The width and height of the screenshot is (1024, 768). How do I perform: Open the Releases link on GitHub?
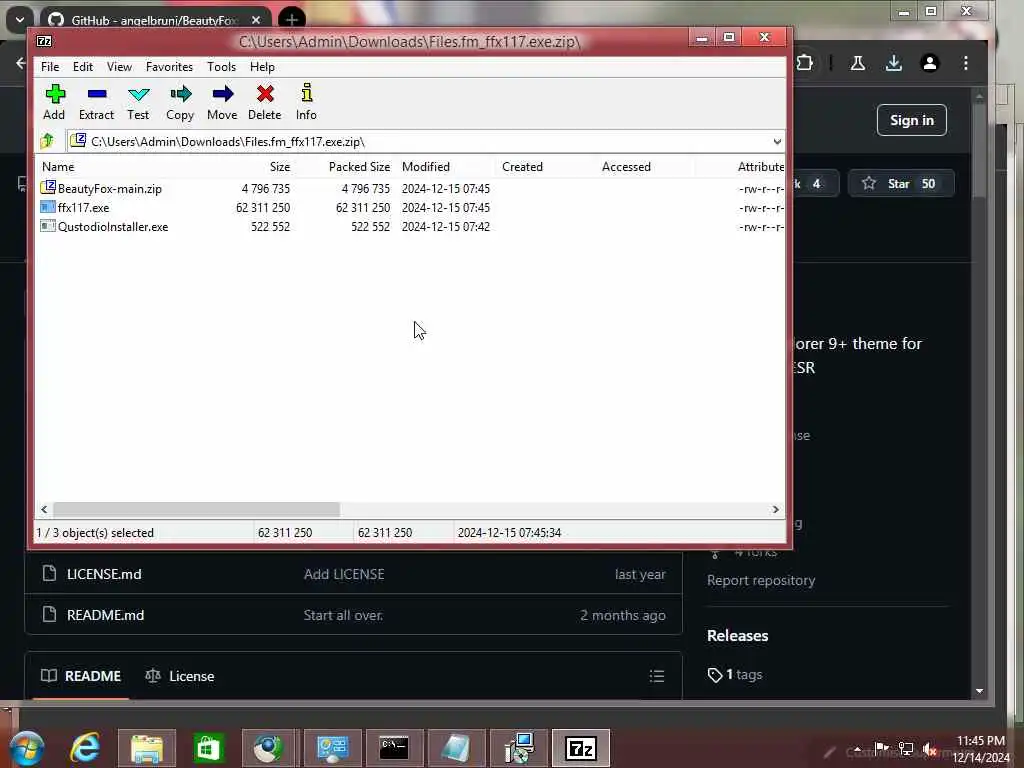click(737, 635)
